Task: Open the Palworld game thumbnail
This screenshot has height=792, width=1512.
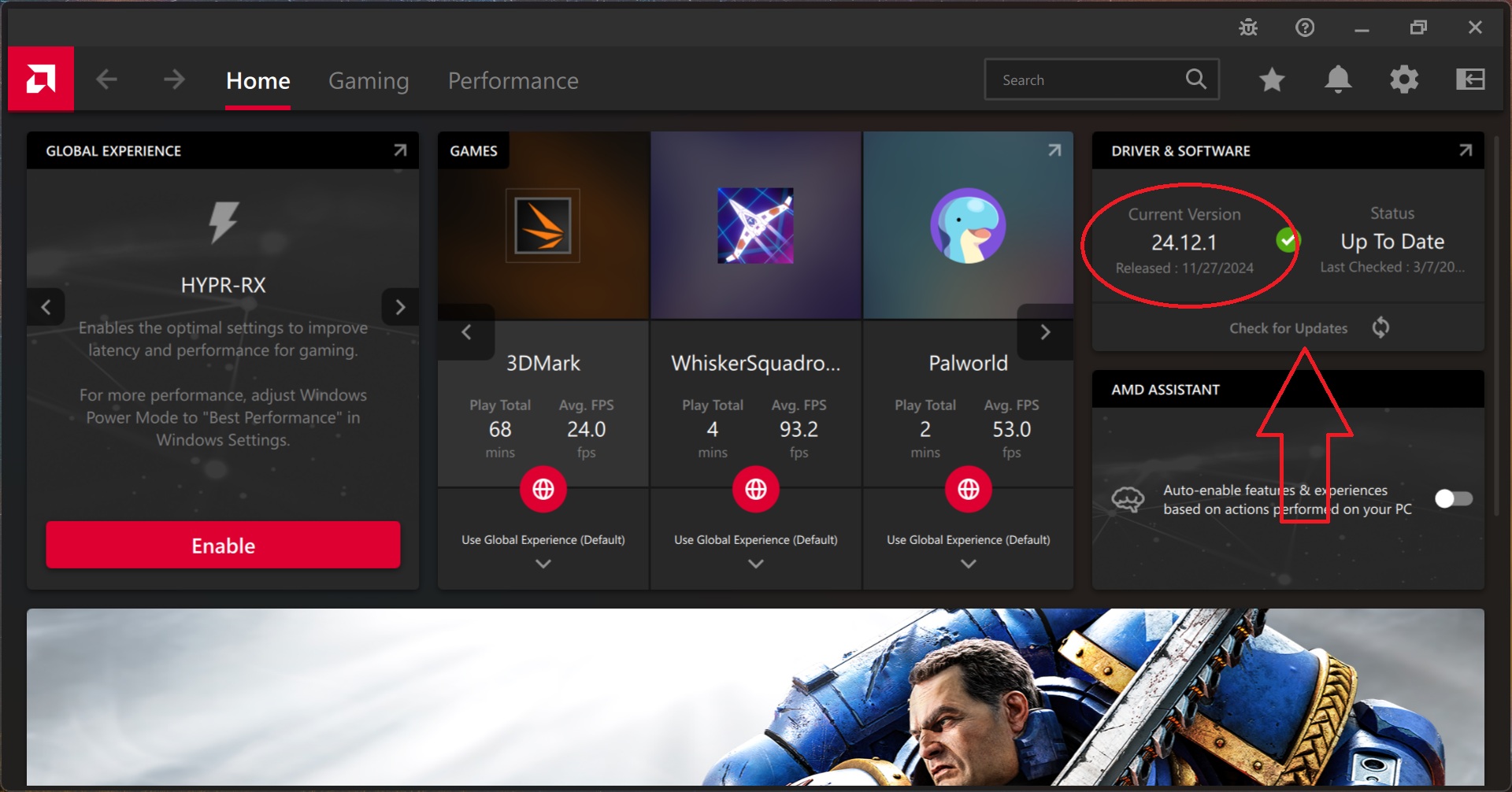Action: [968, 226]
